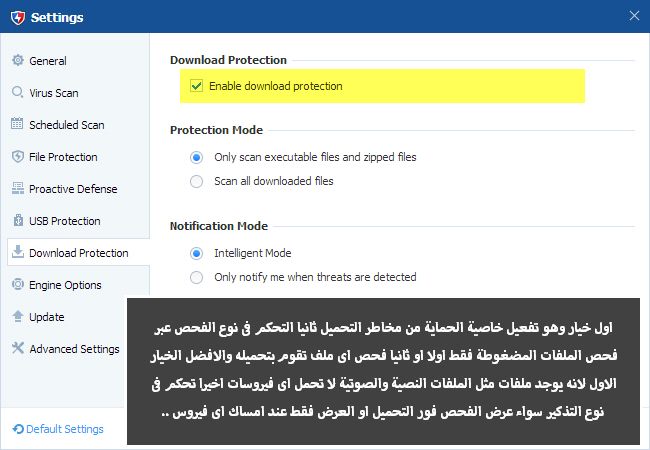Click the Virus Scan magnifier icon
Viewport: 650px width, 450px height.
(x=18, y=93)
